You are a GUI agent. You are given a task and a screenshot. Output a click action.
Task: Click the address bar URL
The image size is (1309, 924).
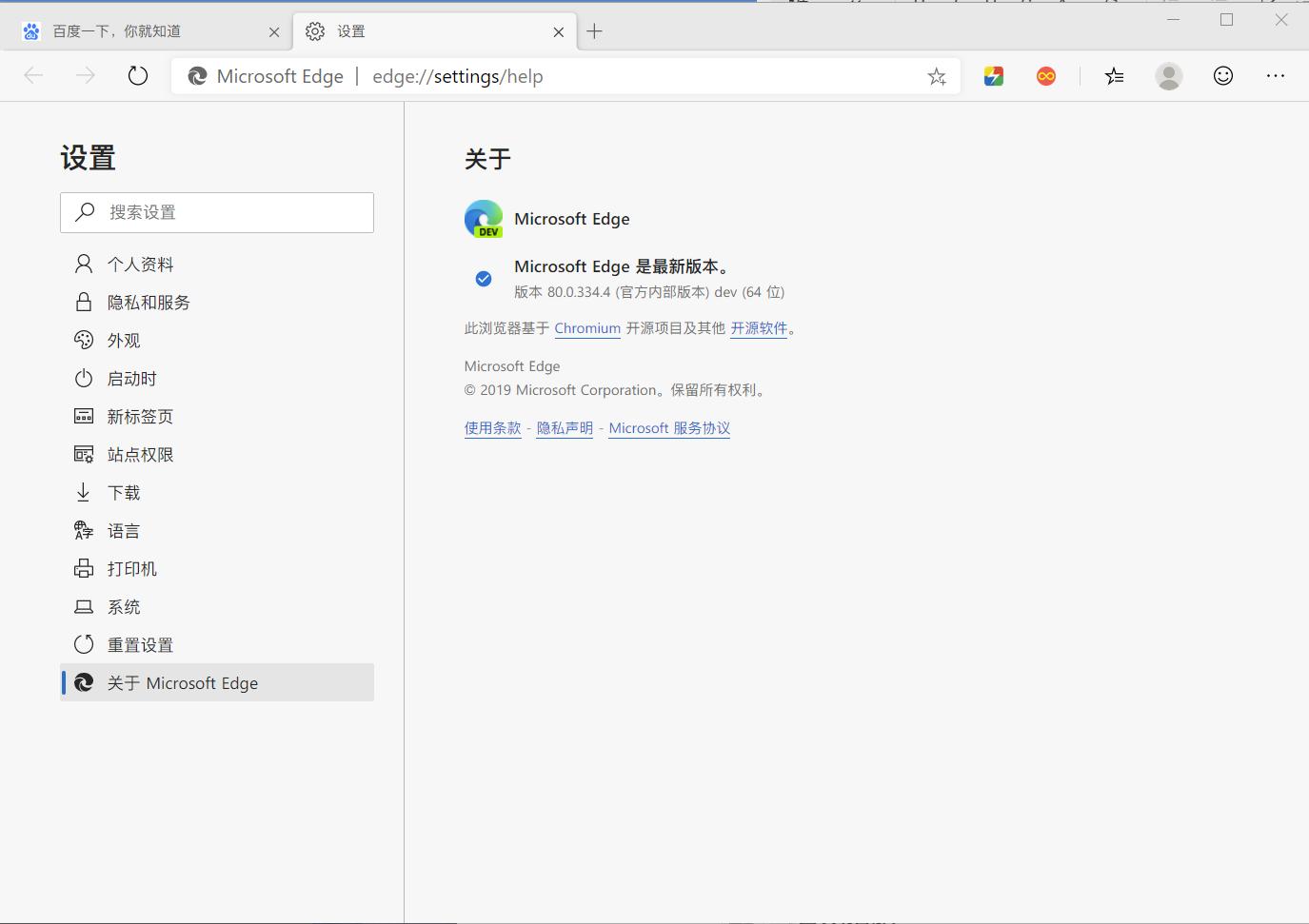pyautogui.click(x=458, y=77)
